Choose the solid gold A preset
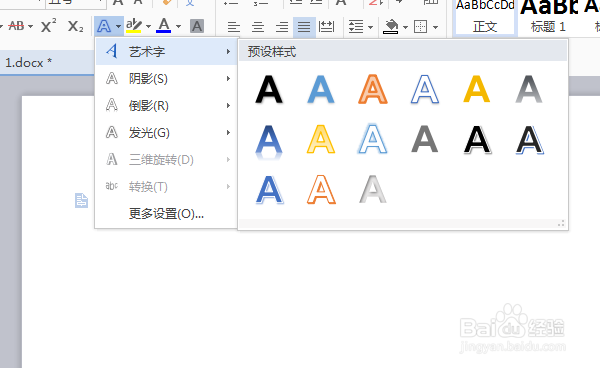 click(x=476, y=90)
